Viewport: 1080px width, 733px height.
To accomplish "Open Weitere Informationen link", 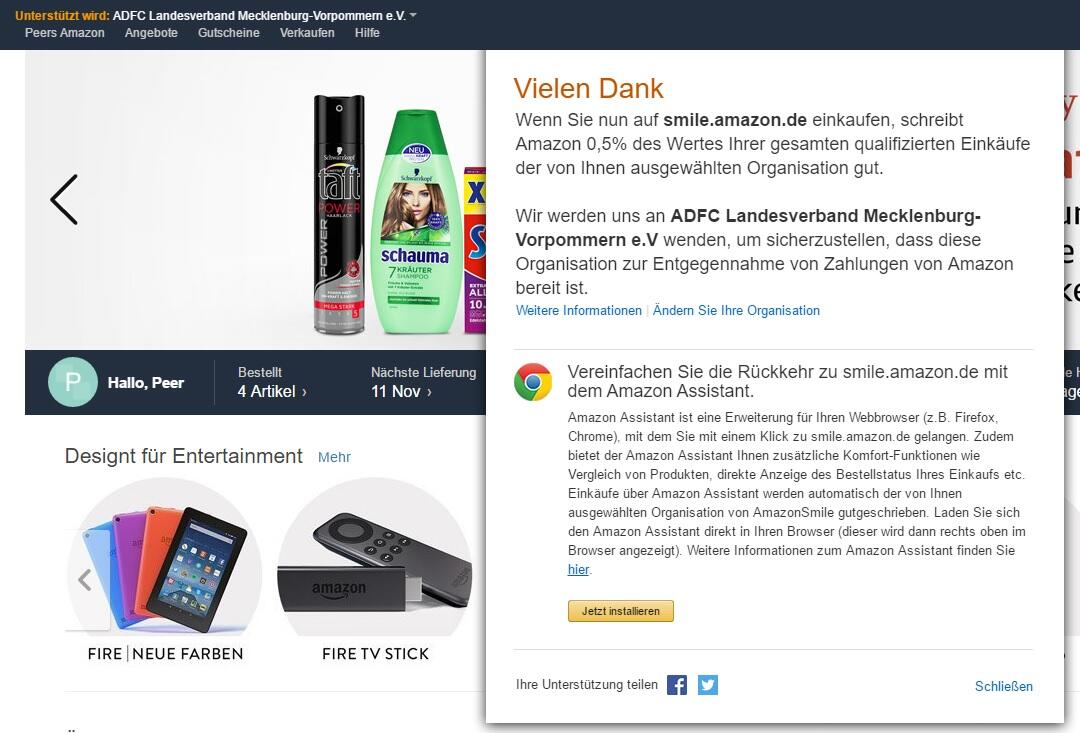I will [x=579, y=311].
